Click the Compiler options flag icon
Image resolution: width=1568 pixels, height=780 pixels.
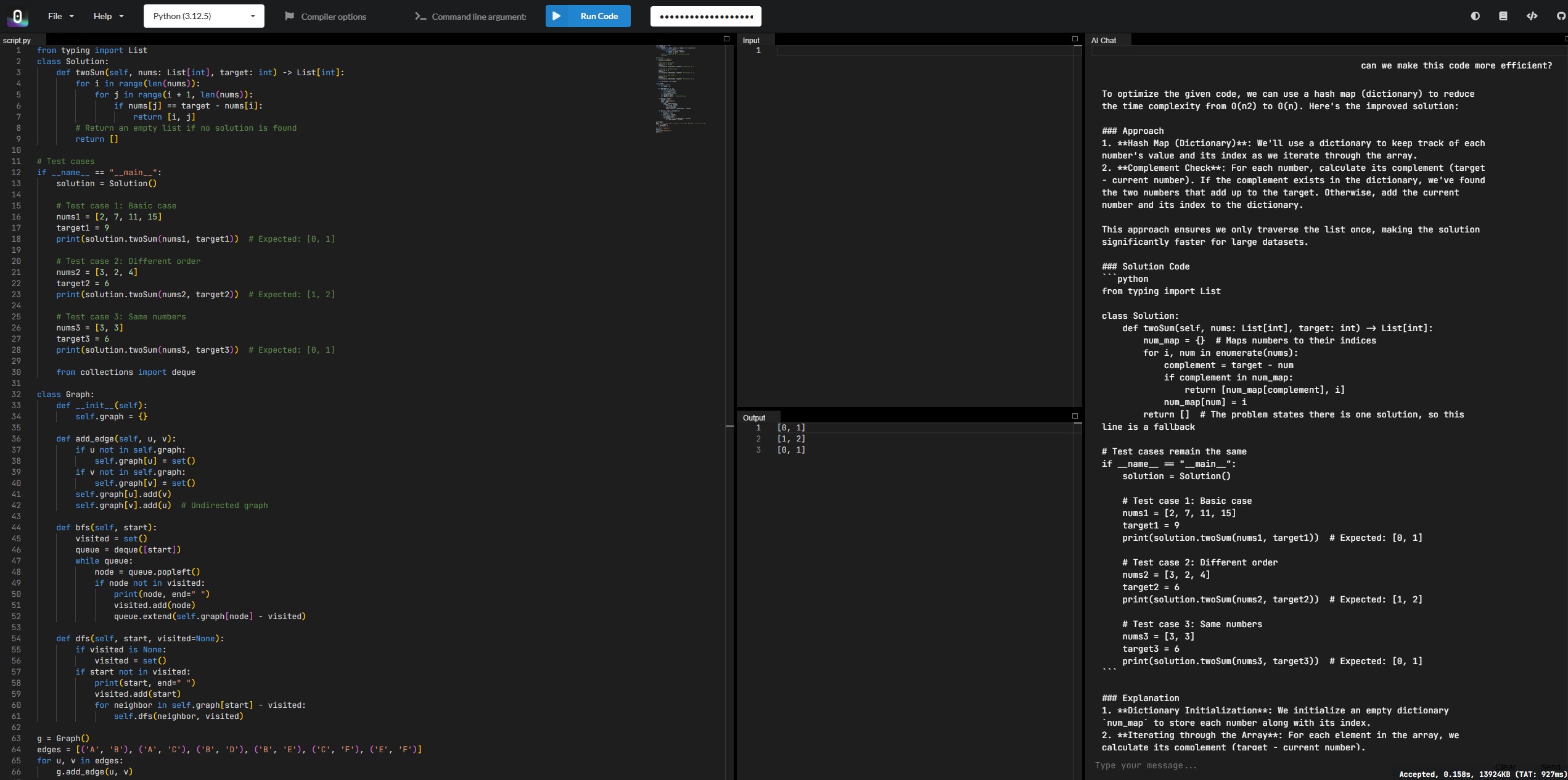click(289, 16)
